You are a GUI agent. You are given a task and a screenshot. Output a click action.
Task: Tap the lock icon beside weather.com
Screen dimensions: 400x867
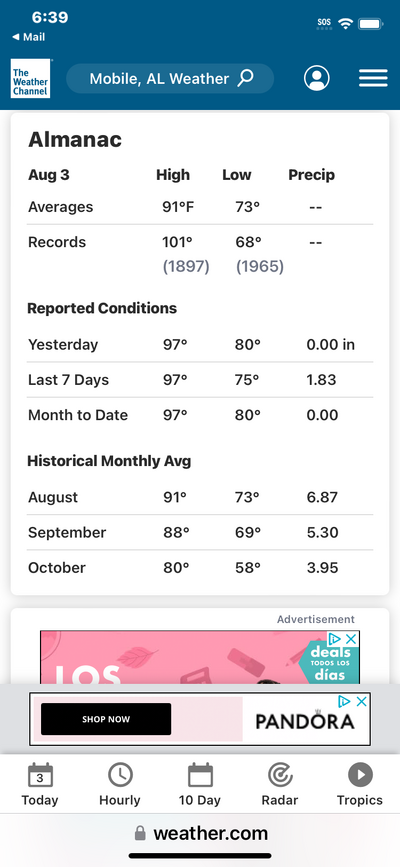[141, 833]
